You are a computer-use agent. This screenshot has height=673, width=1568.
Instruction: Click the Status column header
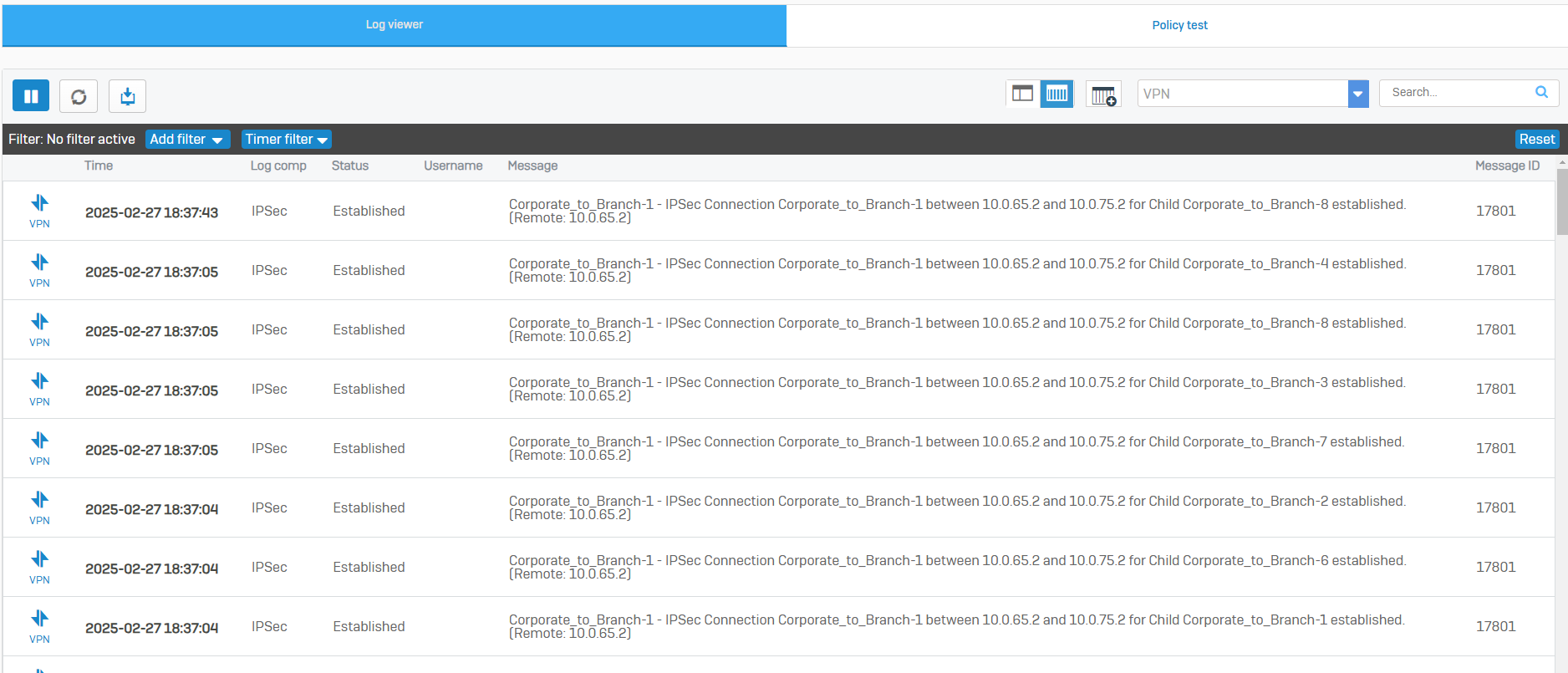pos(350,166)
